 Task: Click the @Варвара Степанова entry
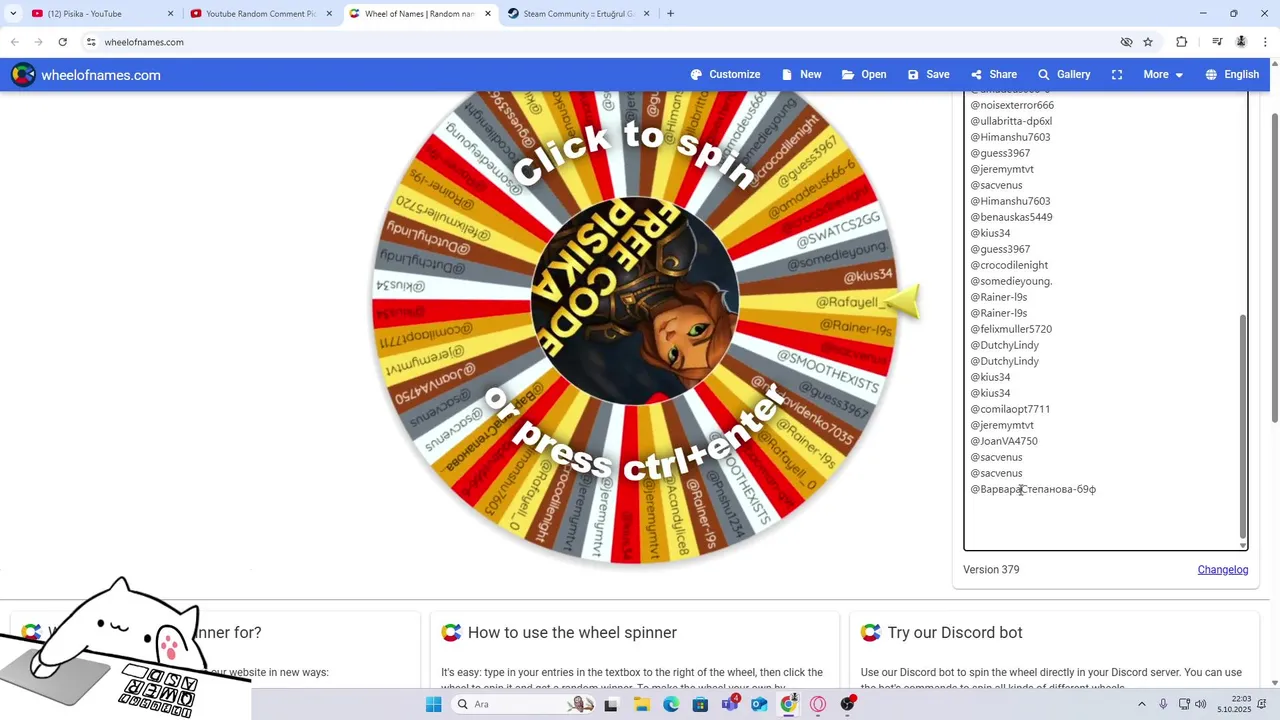coord(1033,489)
